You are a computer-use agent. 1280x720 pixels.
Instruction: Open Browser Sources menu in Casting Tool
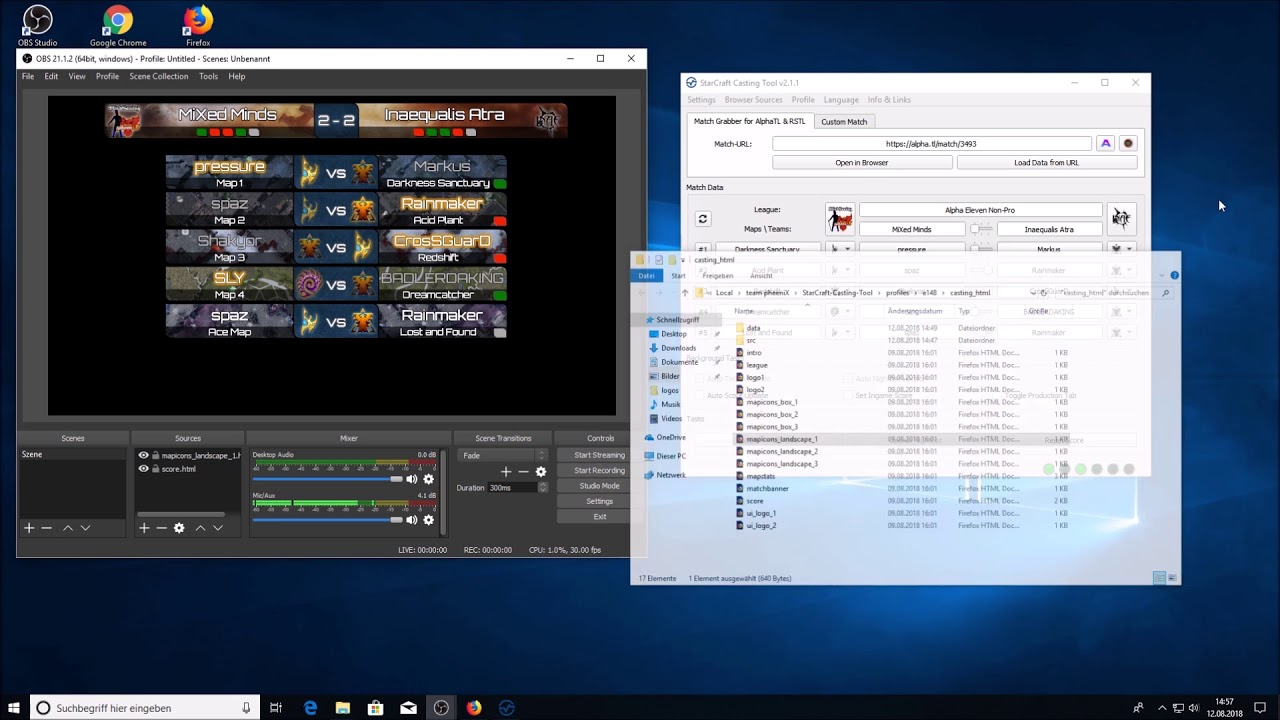click(754, 100)
